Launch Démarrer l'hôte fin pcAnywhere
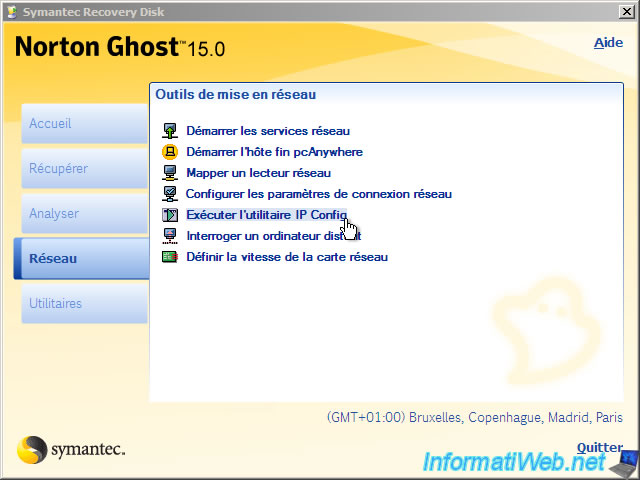Image resolution: width=640 pixels, height=480 pixels. (x=274, y=152)
